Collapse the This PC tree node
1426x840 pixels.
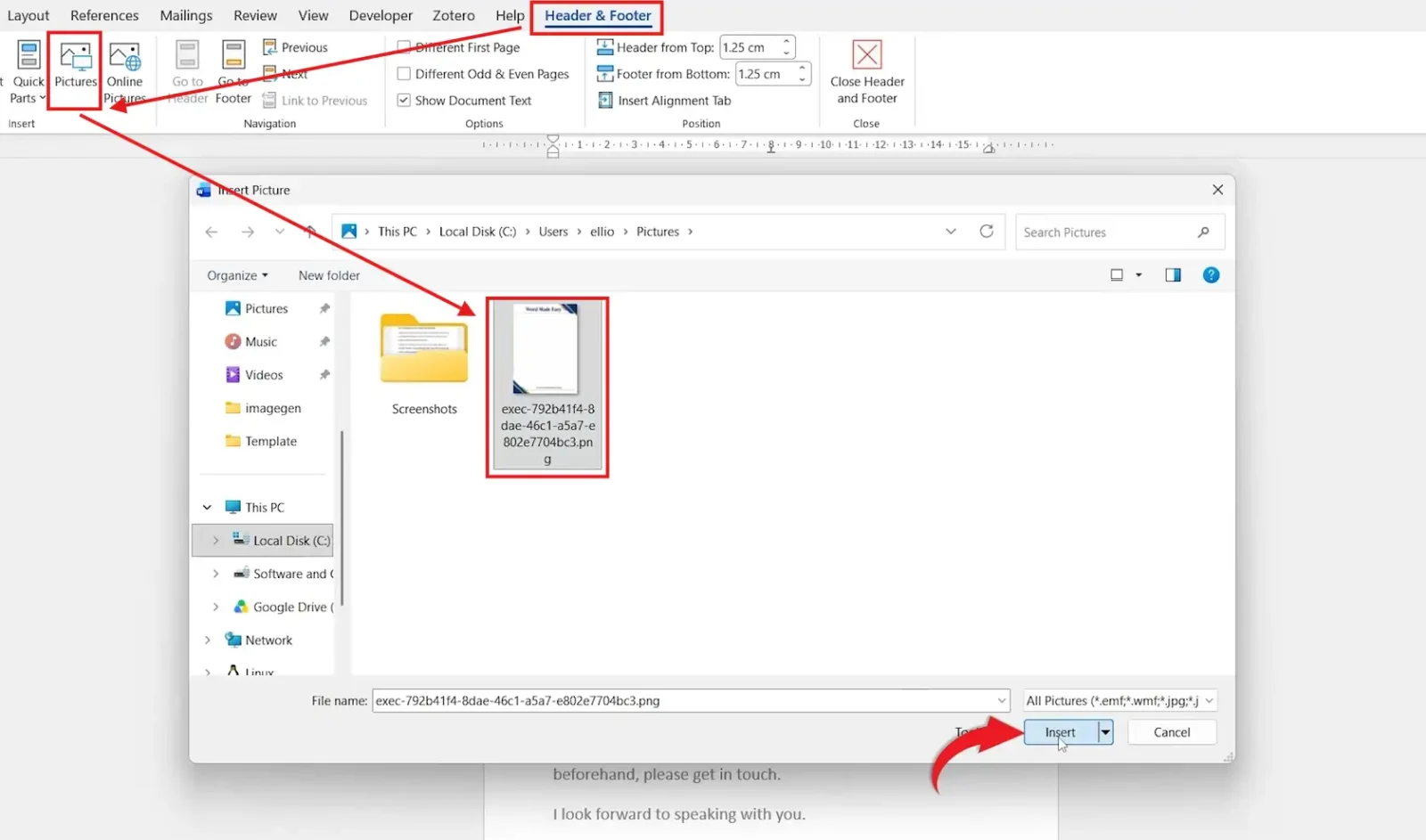(x=207, y=507)
